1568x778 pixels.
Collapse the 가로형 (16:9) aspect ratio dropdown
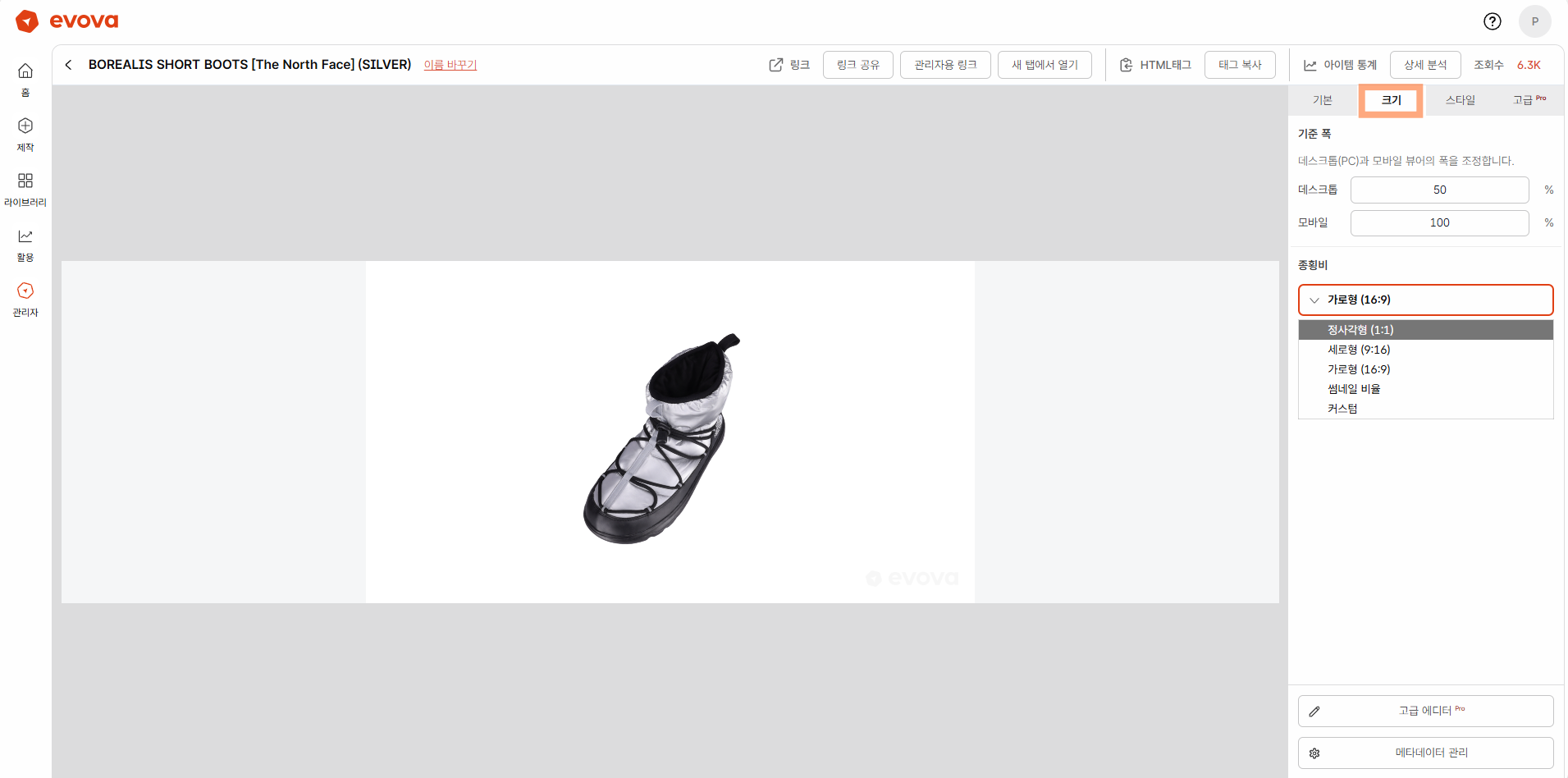pos(1425,300)
